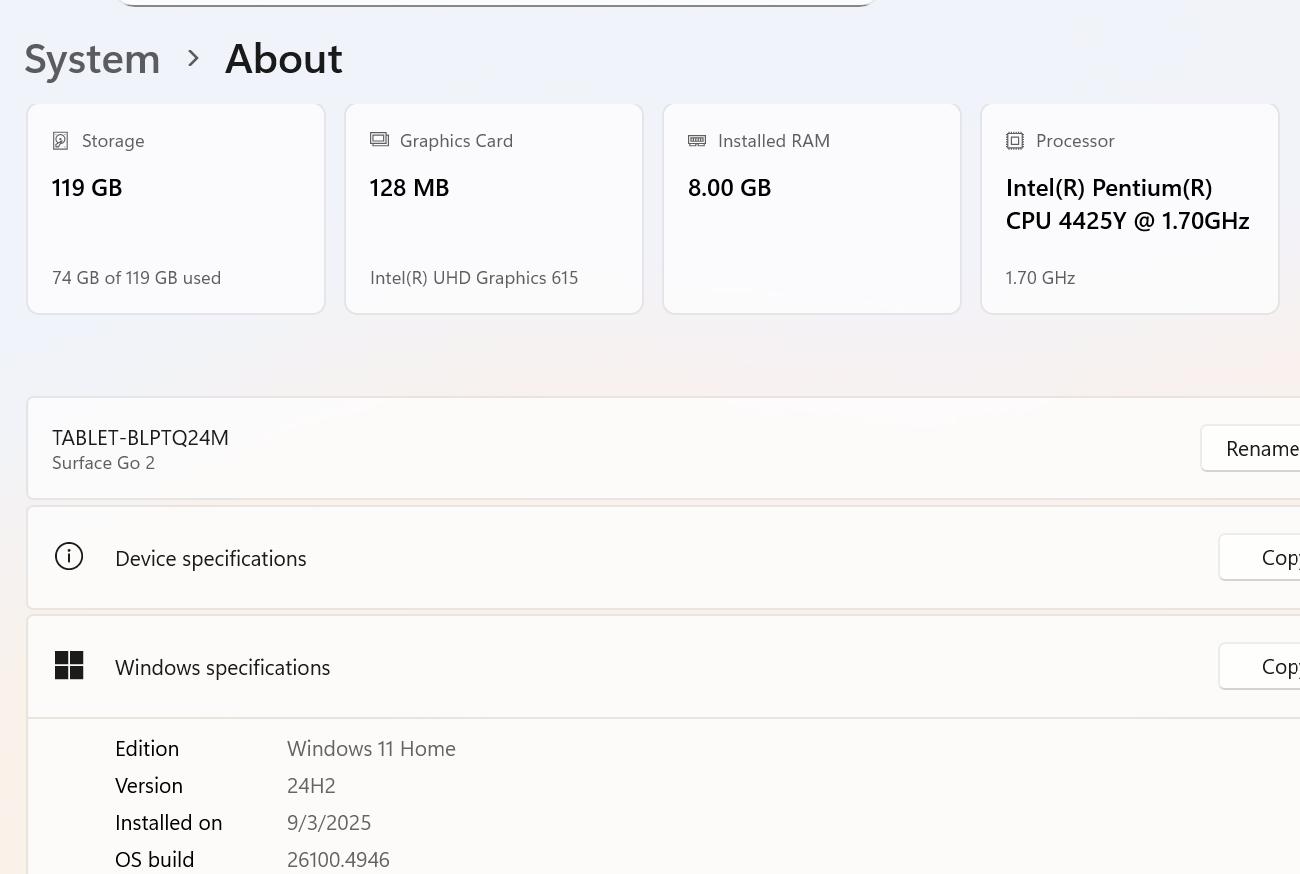The width and height of the screenshot is (1300, 874).
Task: Open the Graphics Card card
Action: (x=494, y=209)
